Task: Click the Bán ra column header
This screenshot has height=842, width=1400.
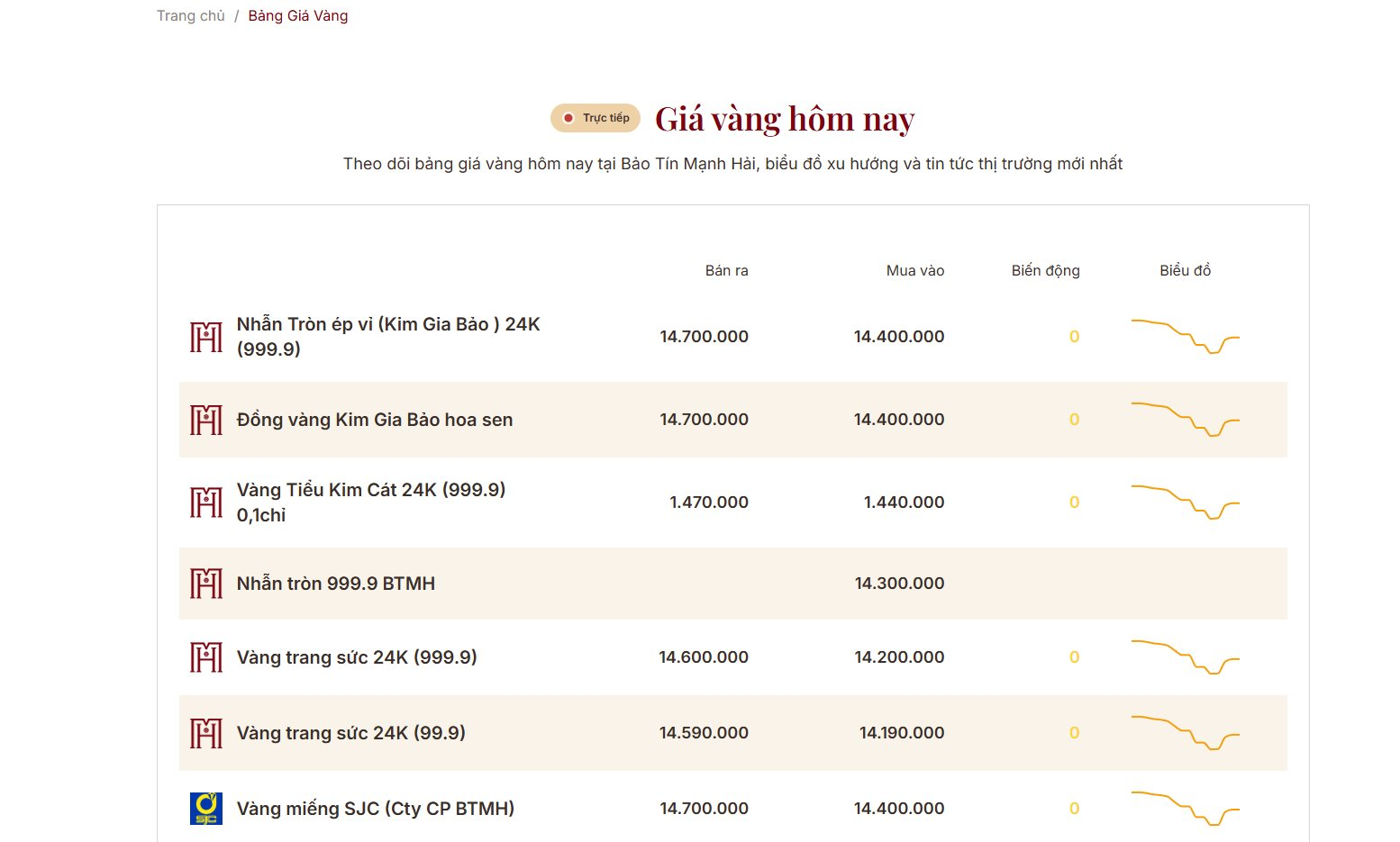Action: 727,270
